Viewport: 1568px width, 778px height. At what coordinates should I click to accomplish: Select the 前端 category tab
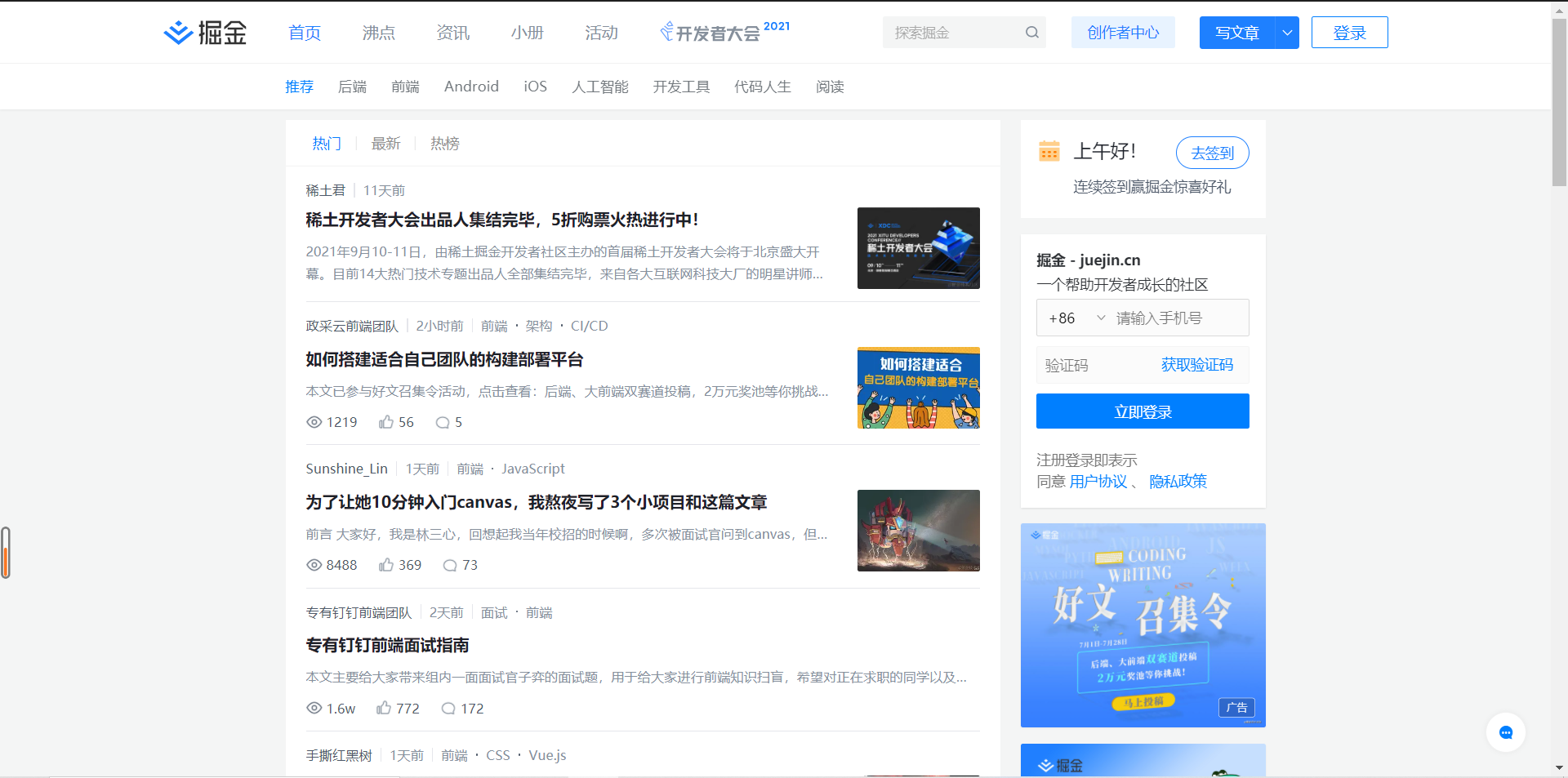(x=405, y=87)
